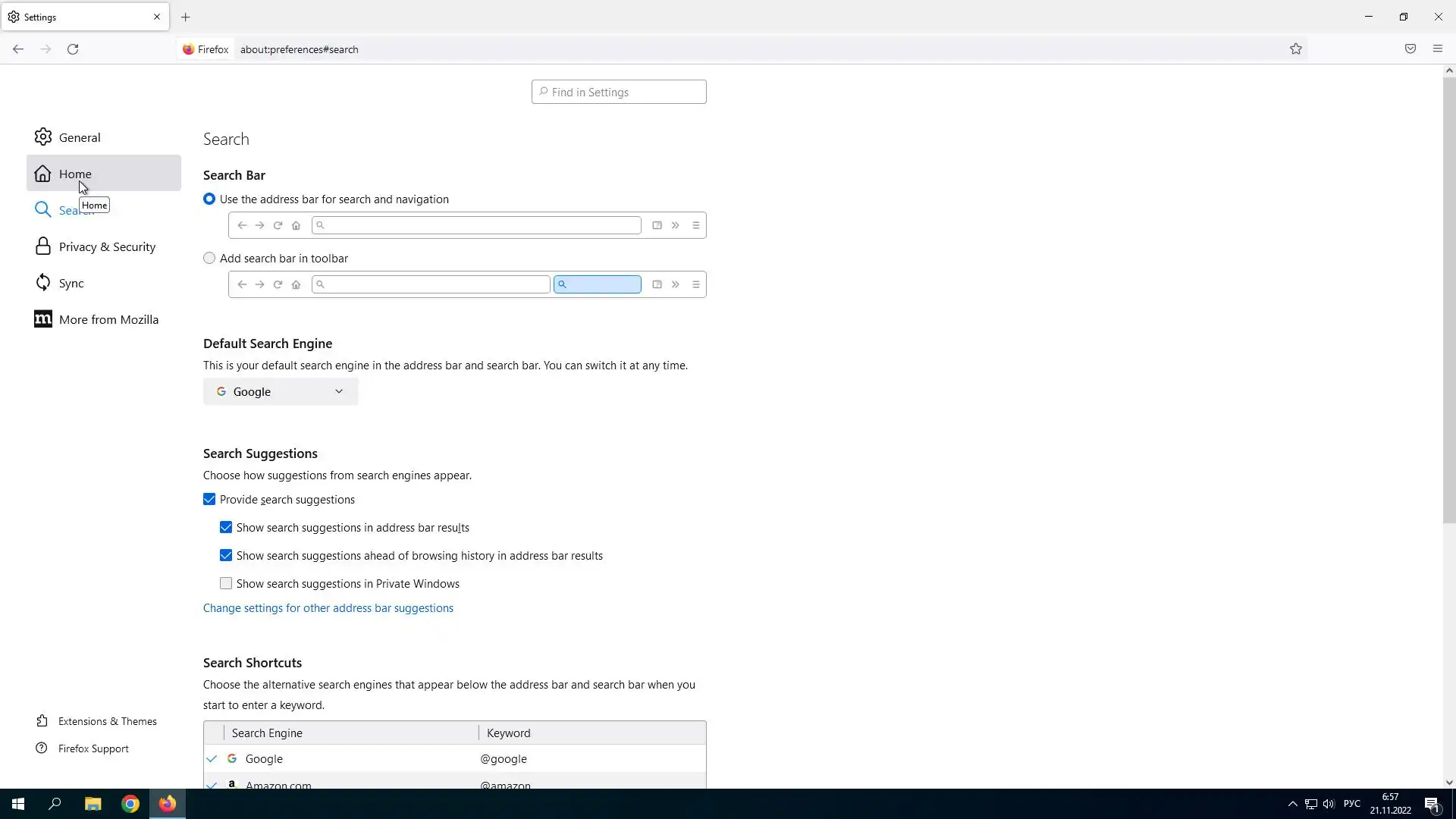
Task: Open Change settings for other suggestions link
Action: tap(328, 608)
